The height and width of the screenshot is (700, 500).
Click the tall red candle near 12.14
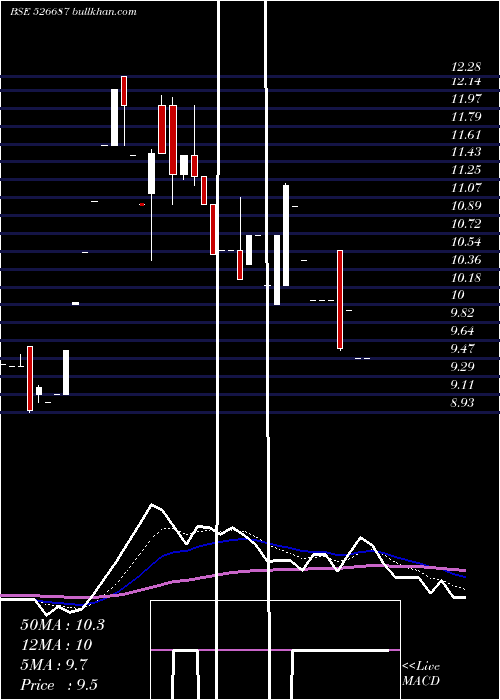(124, 91)
